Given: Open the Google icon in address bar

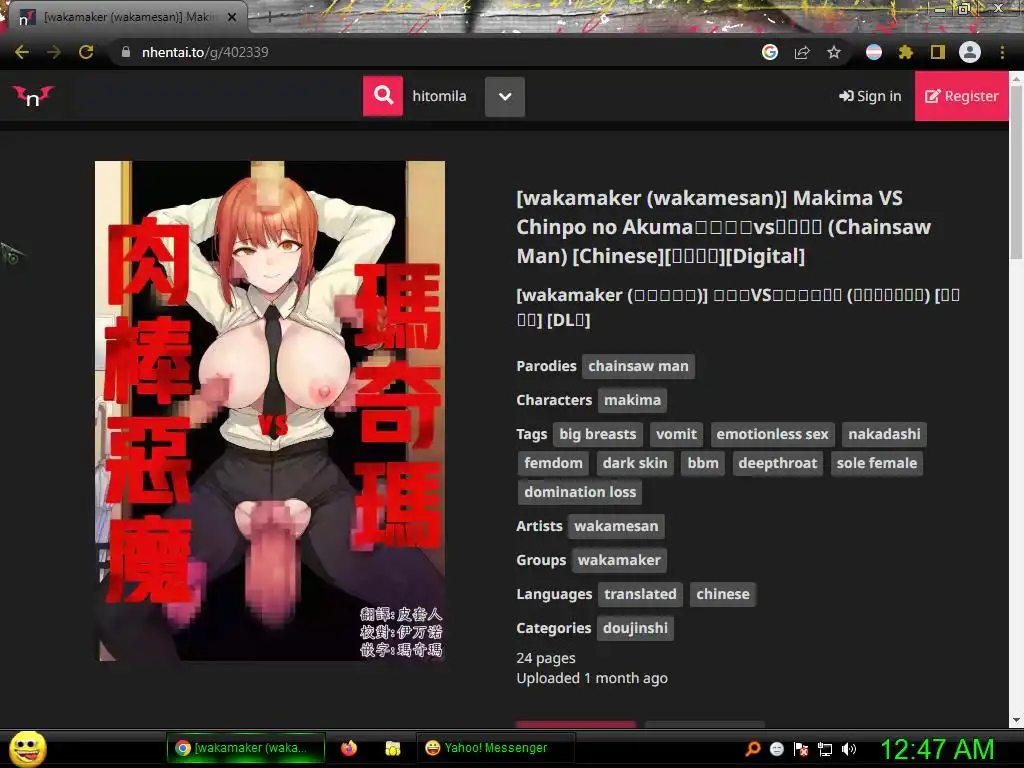Looking at the screenshot, I should click(770, 52).
